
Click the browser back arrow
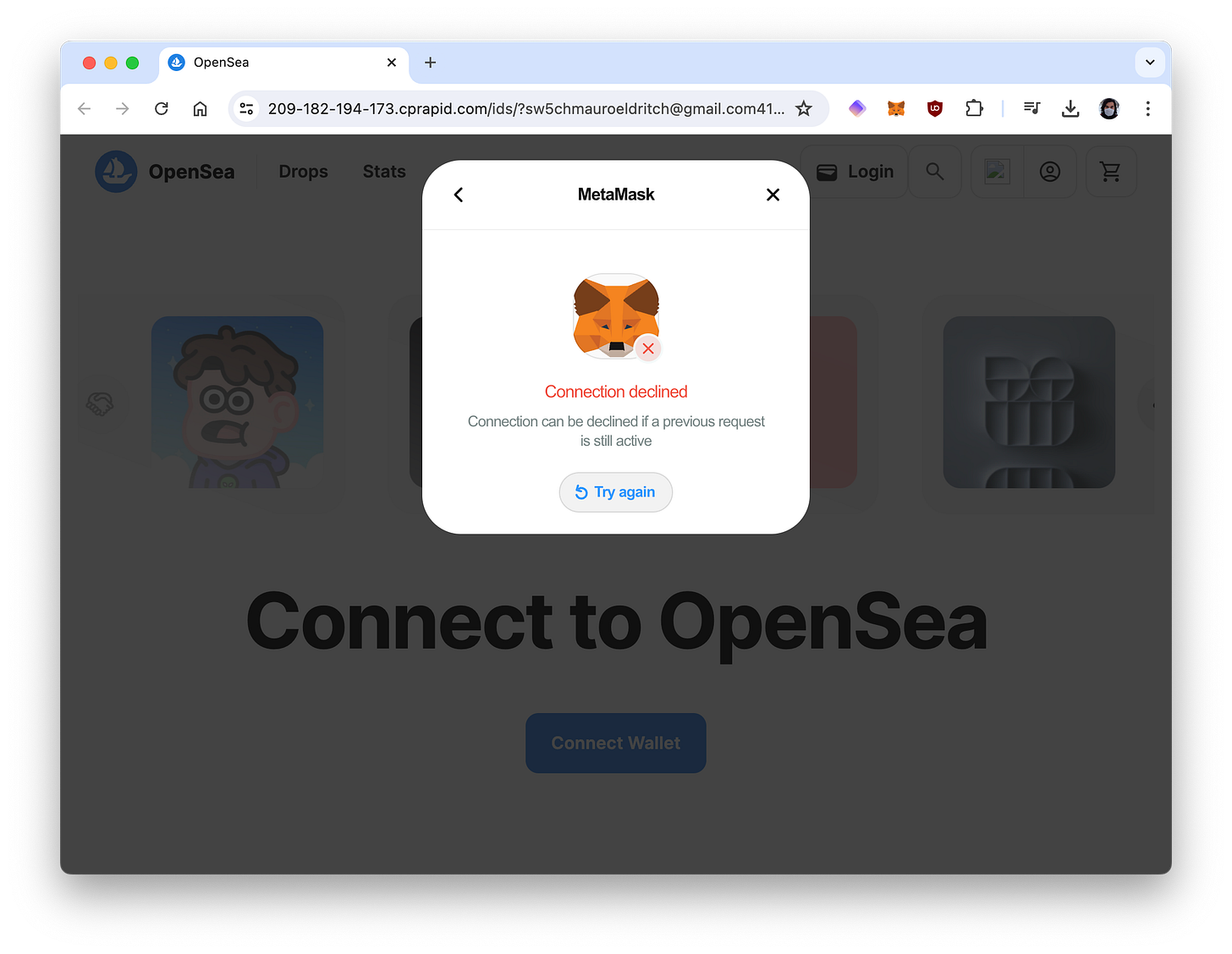point(84,108)
